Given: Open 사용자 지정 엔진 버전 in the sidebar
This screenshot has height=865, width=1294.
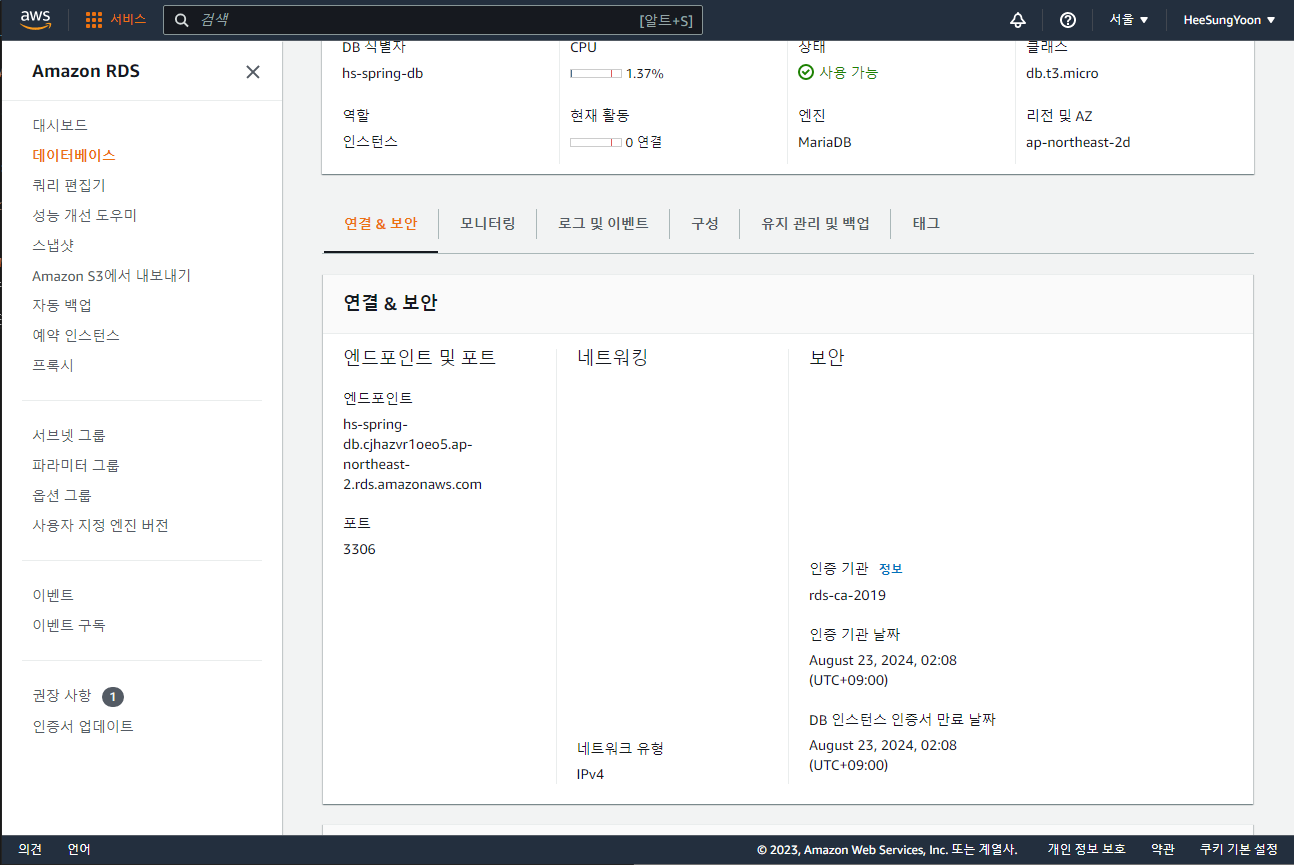Looking at the screenshot, I should (100, 525).
